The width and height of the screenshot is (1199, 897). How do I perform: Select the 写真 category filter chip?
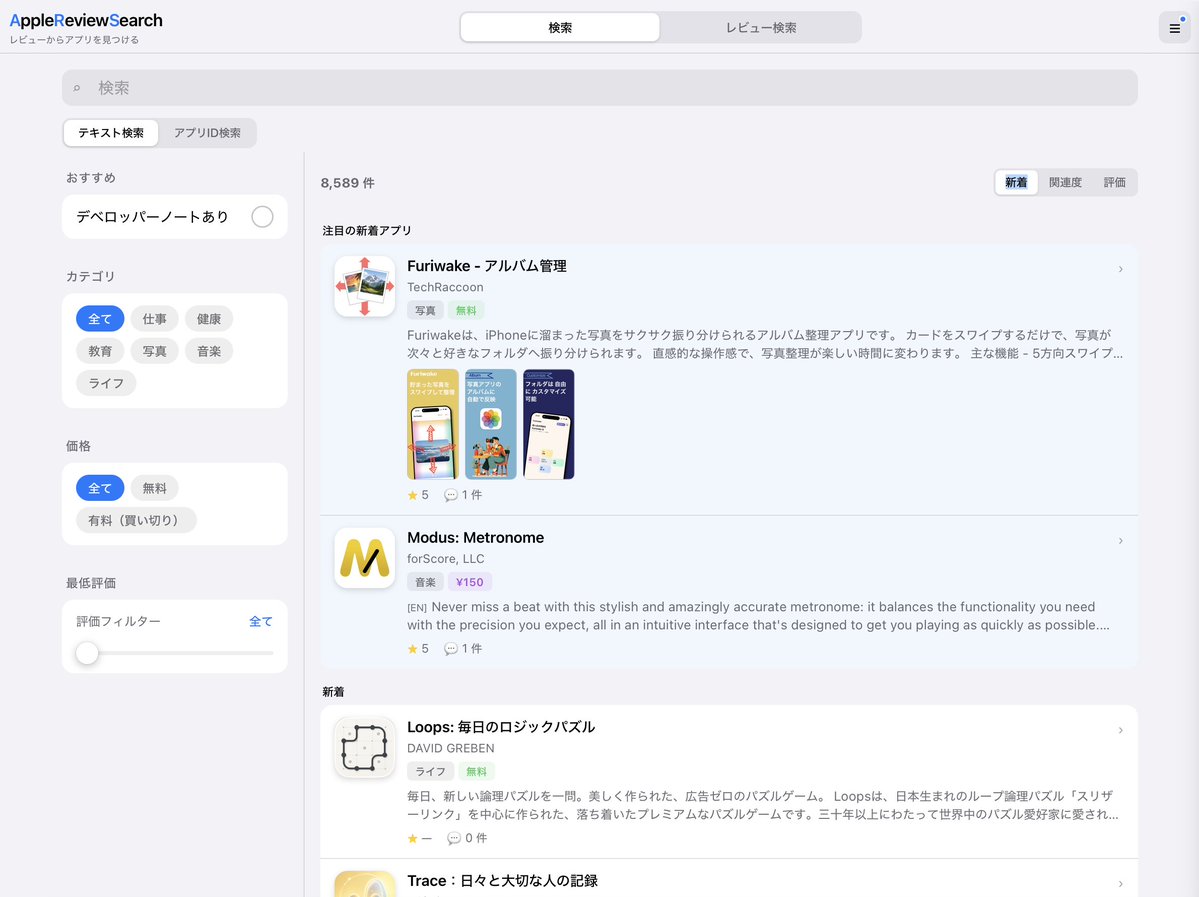click(x=154, y=351)
